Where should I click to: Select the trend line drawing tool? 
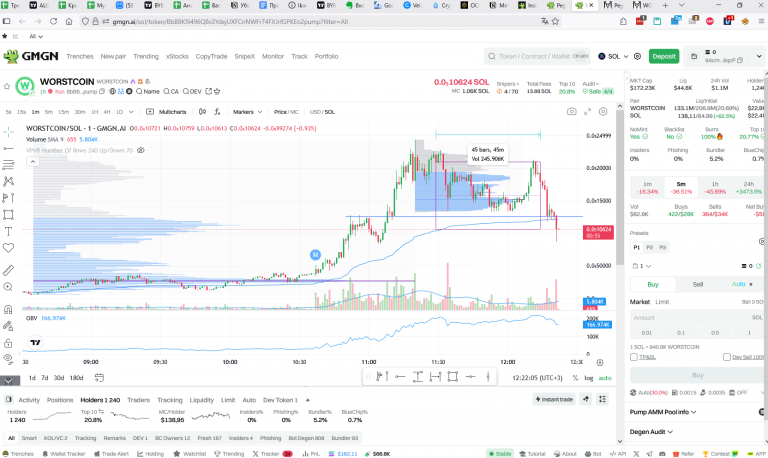pos(8,148)
